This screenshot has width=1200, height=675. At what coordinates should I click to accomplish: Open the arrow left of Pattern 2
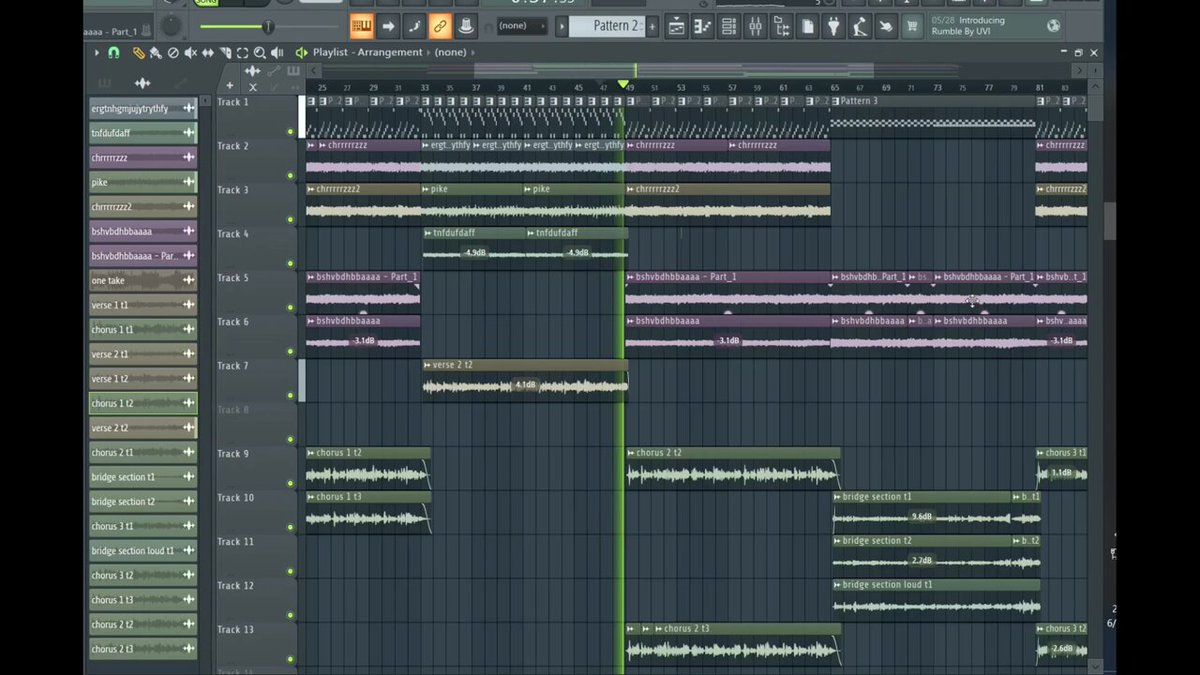click(x=562, y=26)
